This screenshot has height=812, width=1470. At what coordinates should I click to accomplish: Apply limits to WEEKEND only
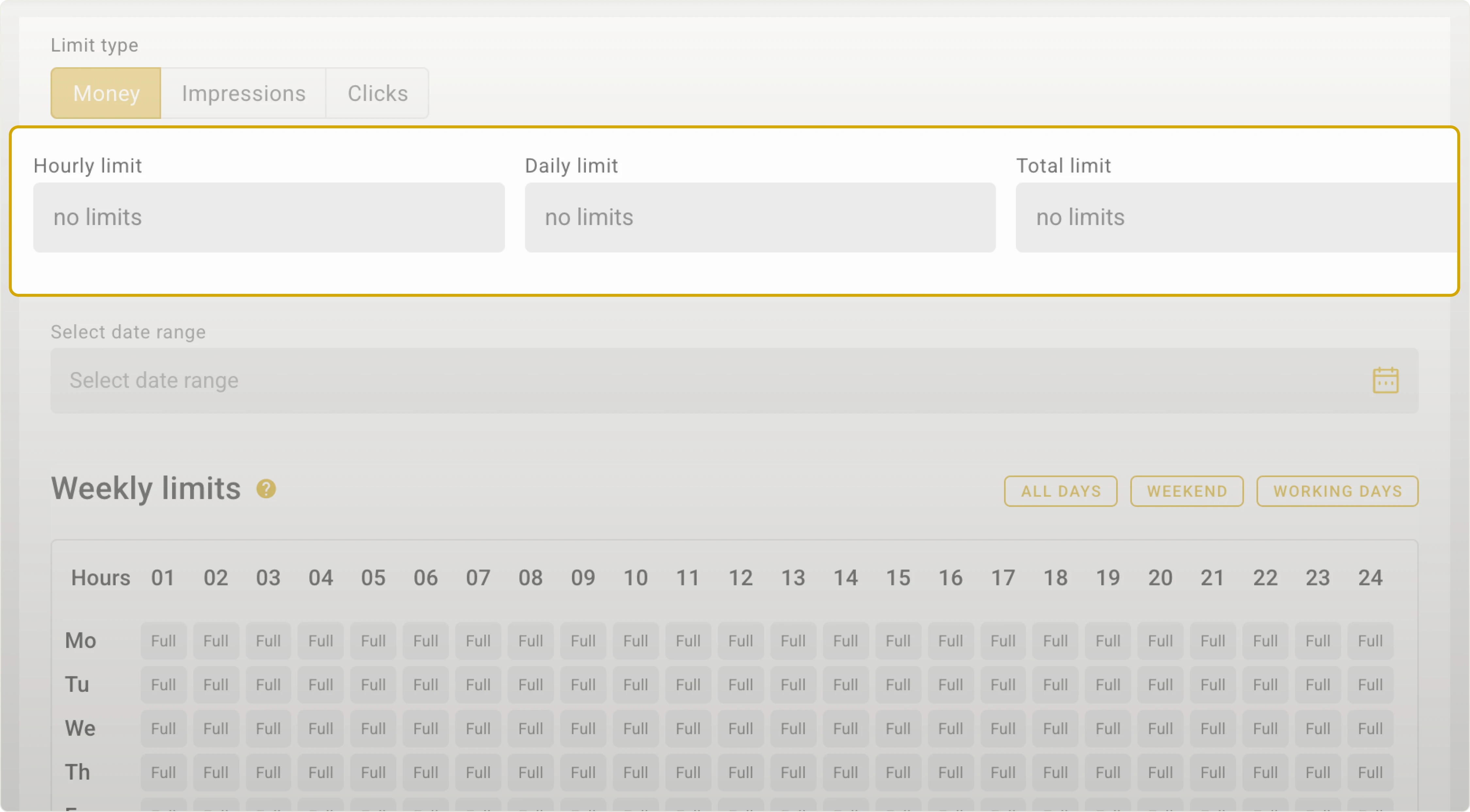coord(1186,490)
